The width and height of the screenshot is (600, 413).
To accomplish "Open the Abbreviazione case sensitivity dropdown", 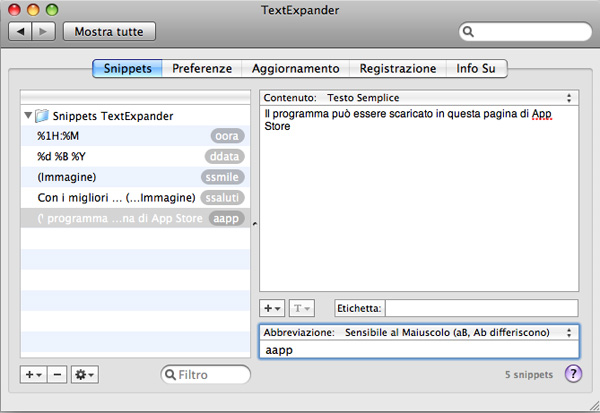I will point(419,333).
